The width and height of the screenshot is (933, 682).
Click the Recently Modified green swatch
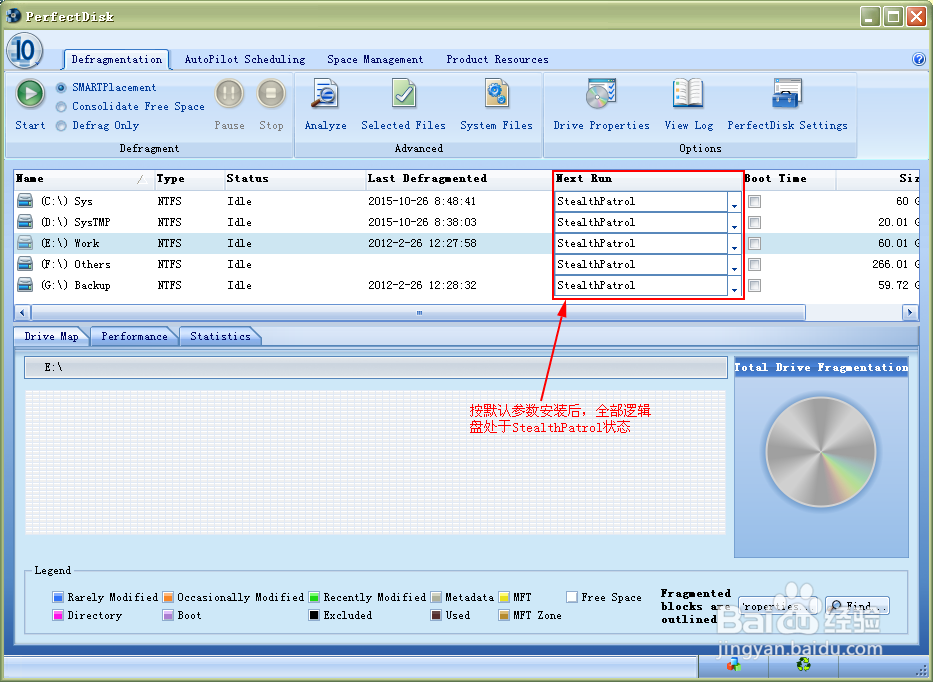314,597
